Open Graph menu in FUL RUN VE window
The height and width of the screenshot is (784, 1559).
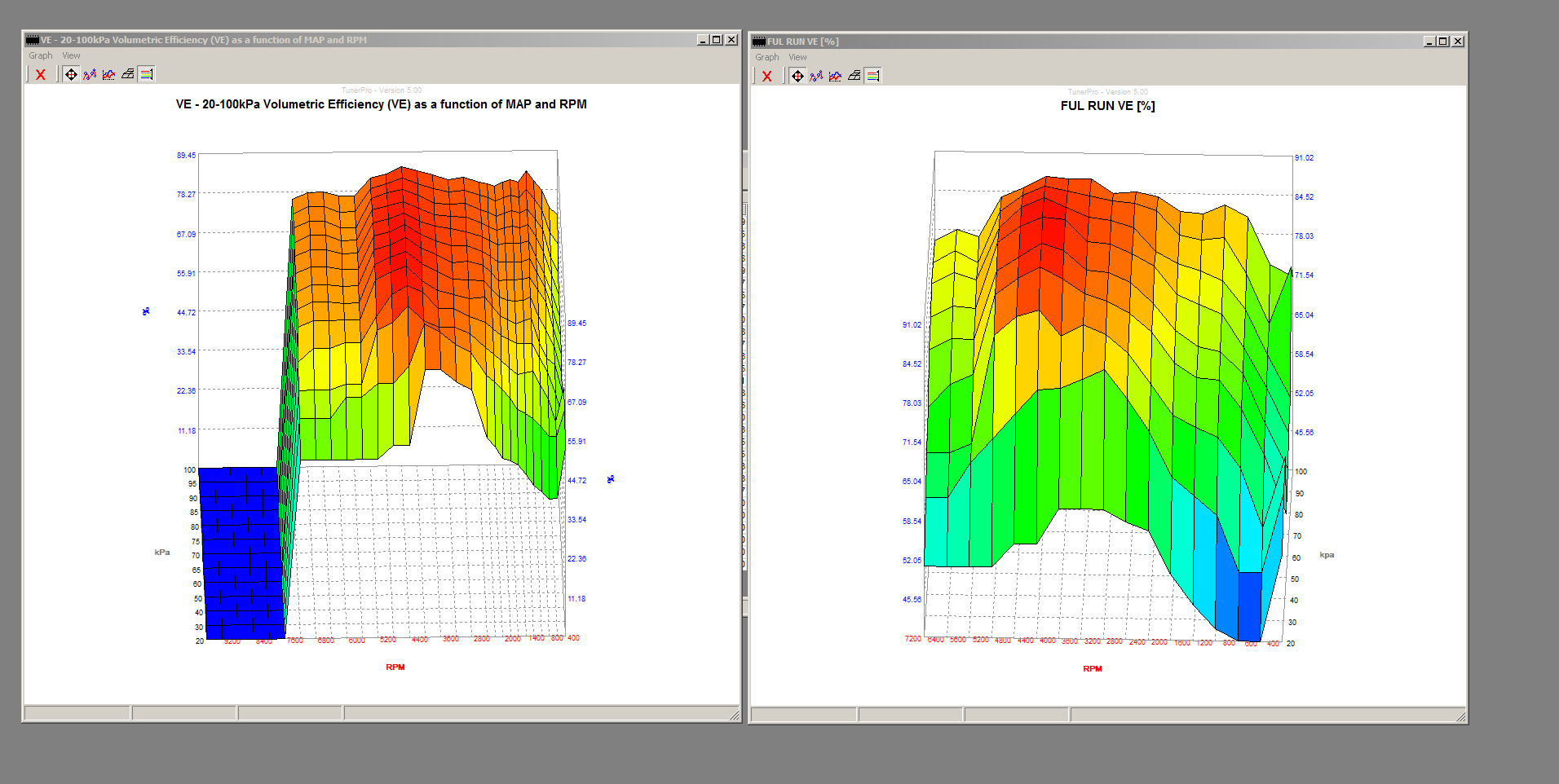[767, 57]
